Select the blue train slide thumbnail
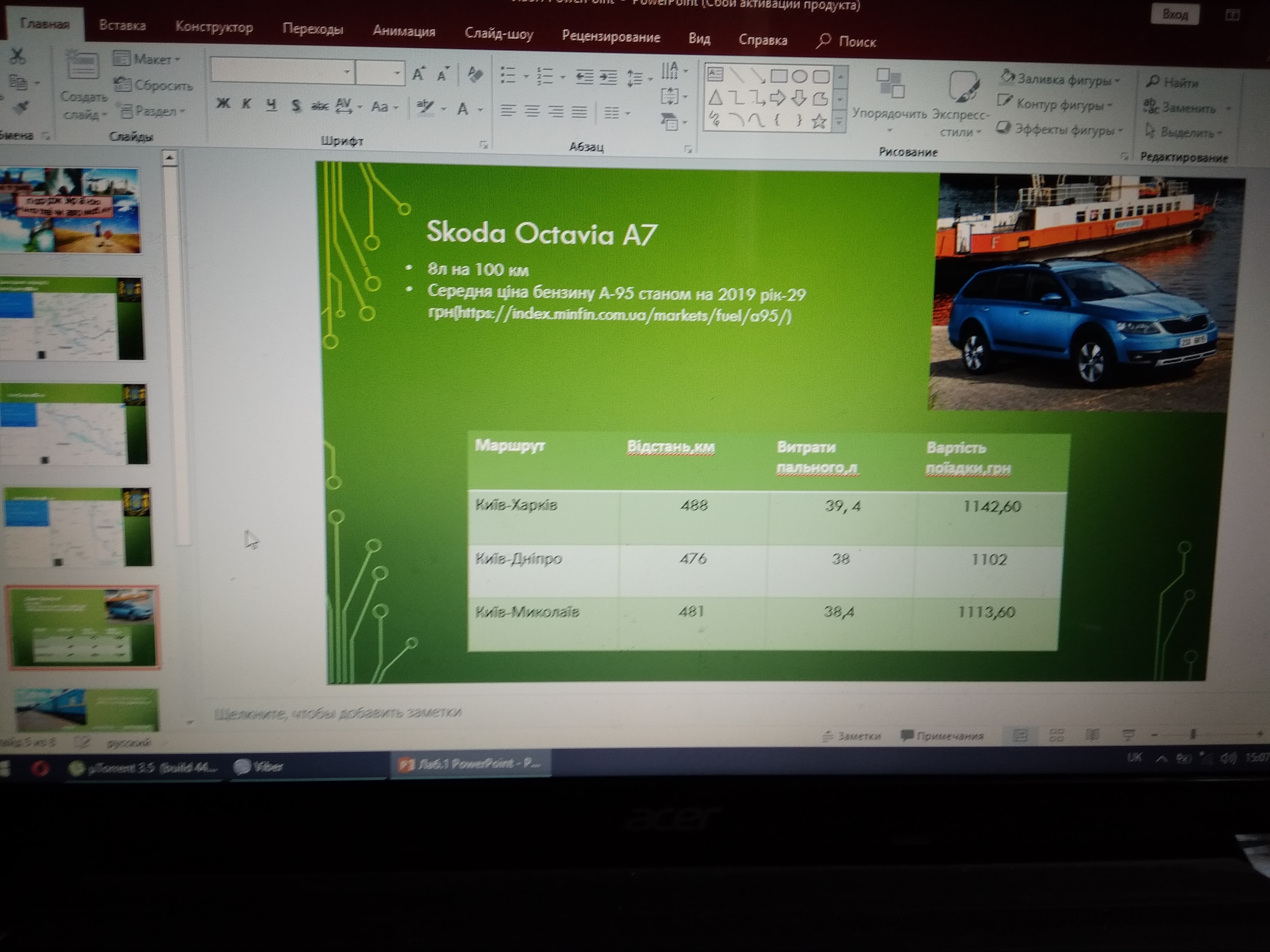Image resolution: width=1270 pixels, height=952 pixels. click(86, 710)
